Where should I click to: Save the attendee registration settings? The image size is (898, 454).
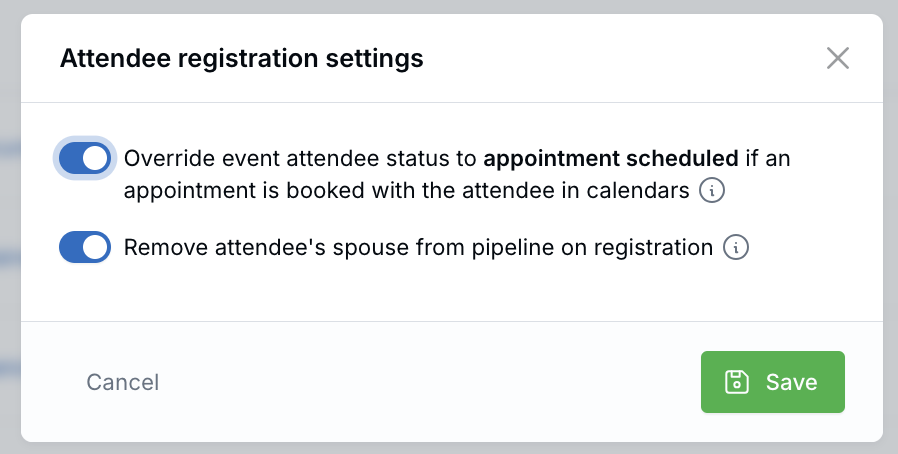[773, 382]
